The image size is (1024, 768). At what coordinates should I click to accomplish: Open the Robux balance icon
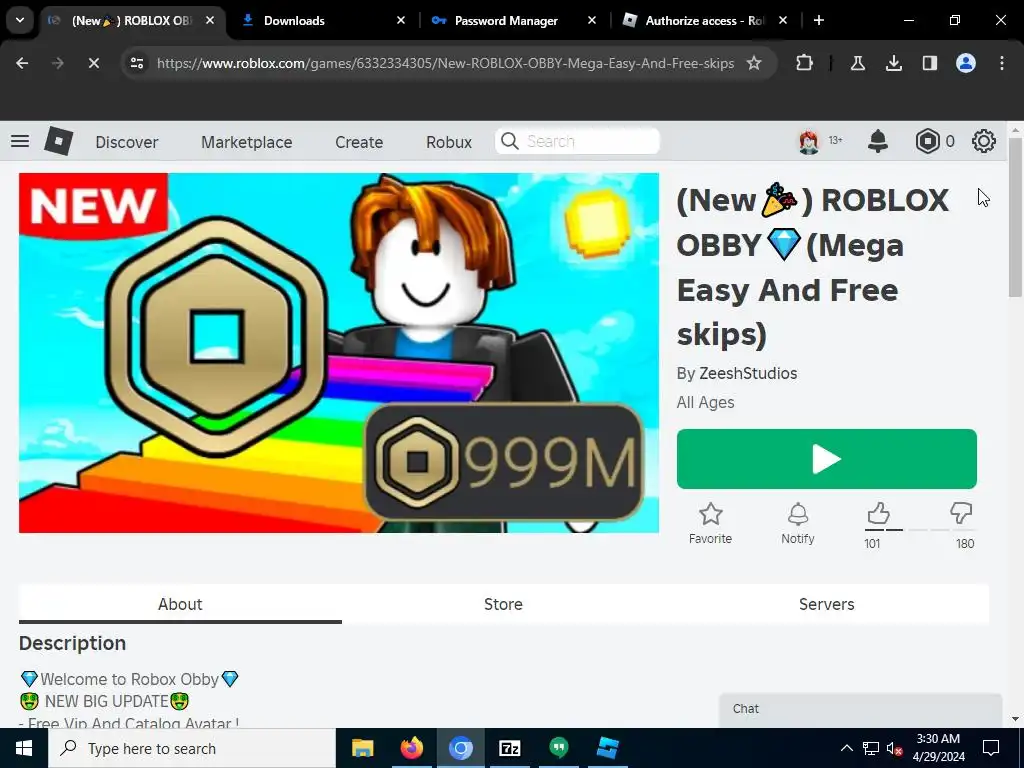point(927,141)
